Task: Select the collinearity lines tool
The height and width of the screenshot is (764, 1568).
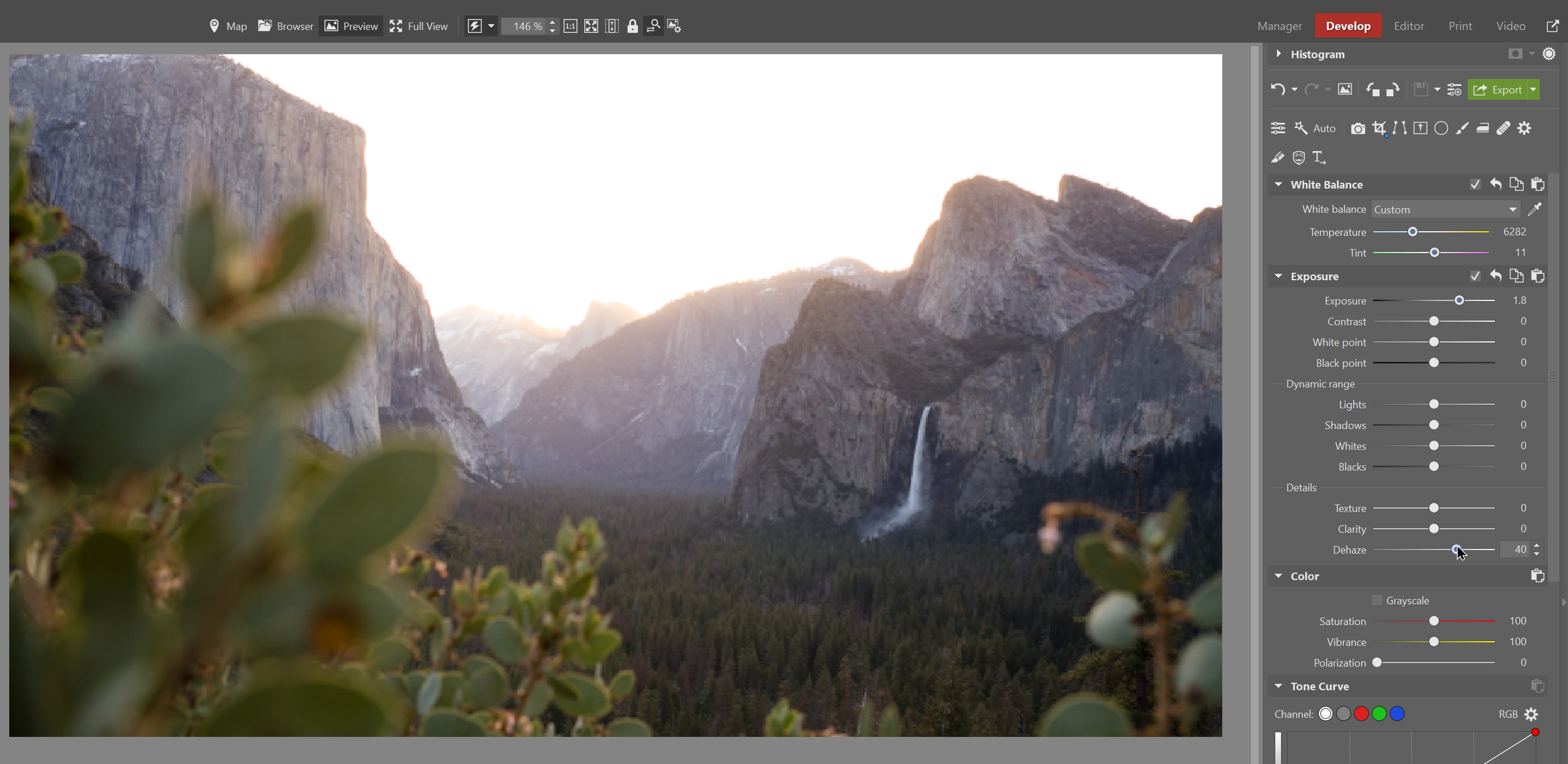Action: pos(1399,128)
